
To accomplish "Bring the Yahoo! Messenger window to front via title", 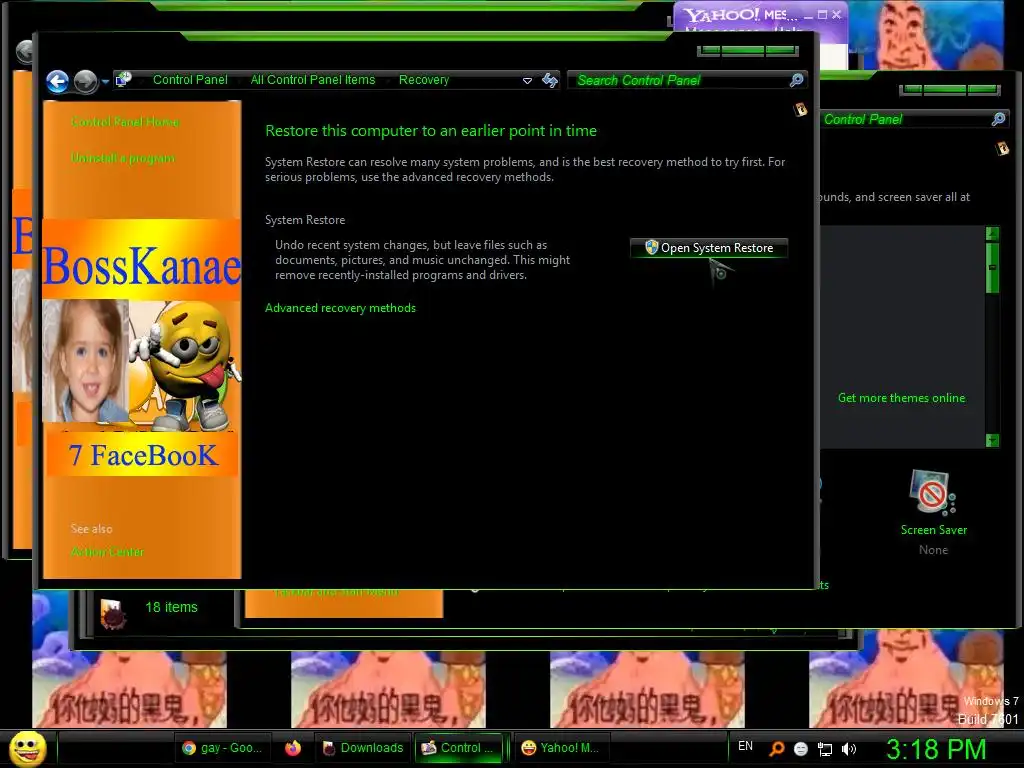I will [740, 14].
